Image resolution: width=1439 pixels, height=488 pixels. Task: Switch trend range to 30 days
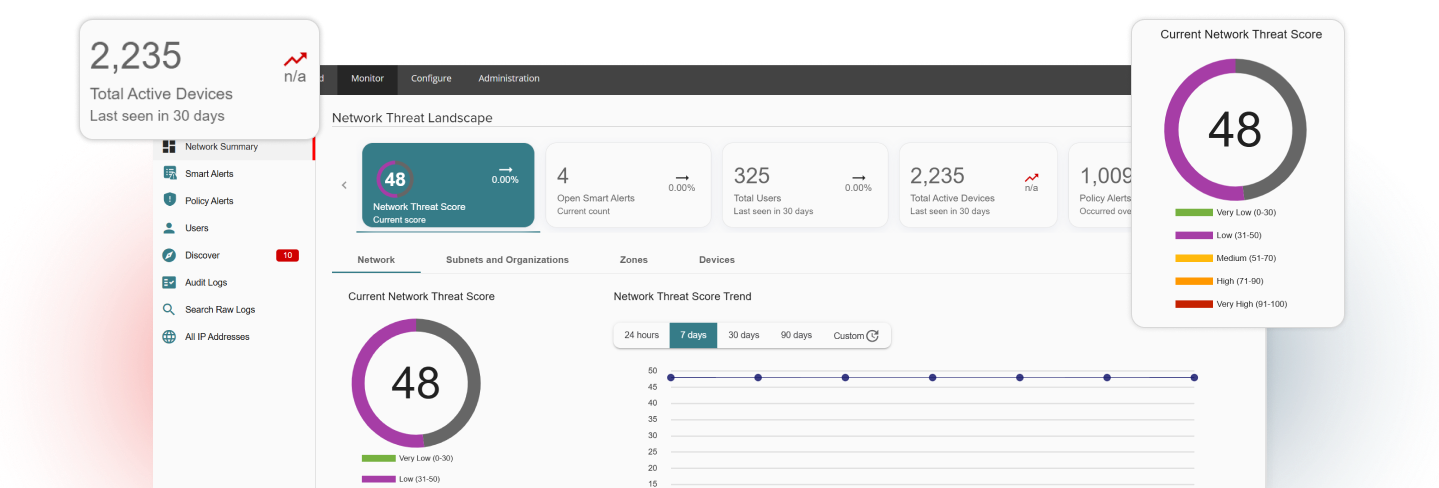[x=743, y=335]
